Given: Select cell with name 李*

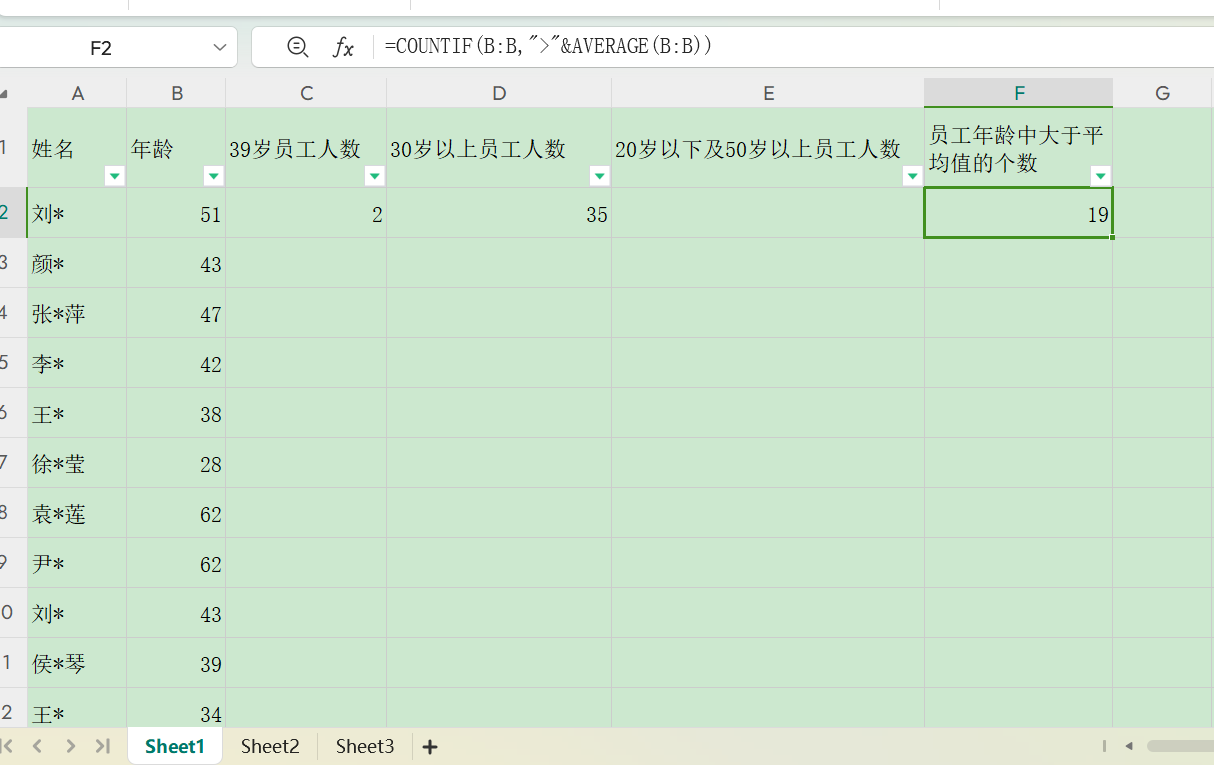Looking at the screenshot, I should click(x=77, y=363).
